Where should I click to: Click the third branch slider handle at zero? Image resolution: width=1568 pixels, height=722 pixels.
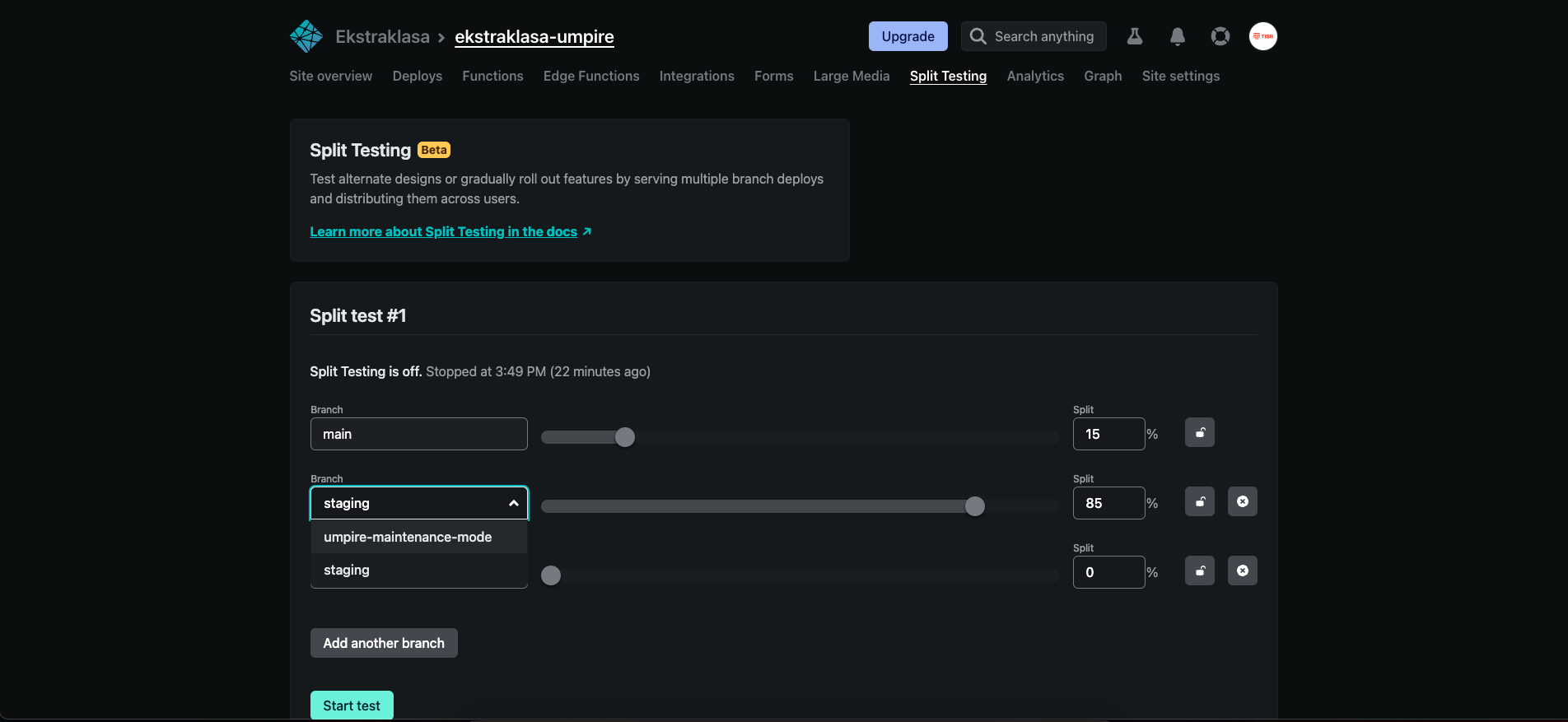551,575
